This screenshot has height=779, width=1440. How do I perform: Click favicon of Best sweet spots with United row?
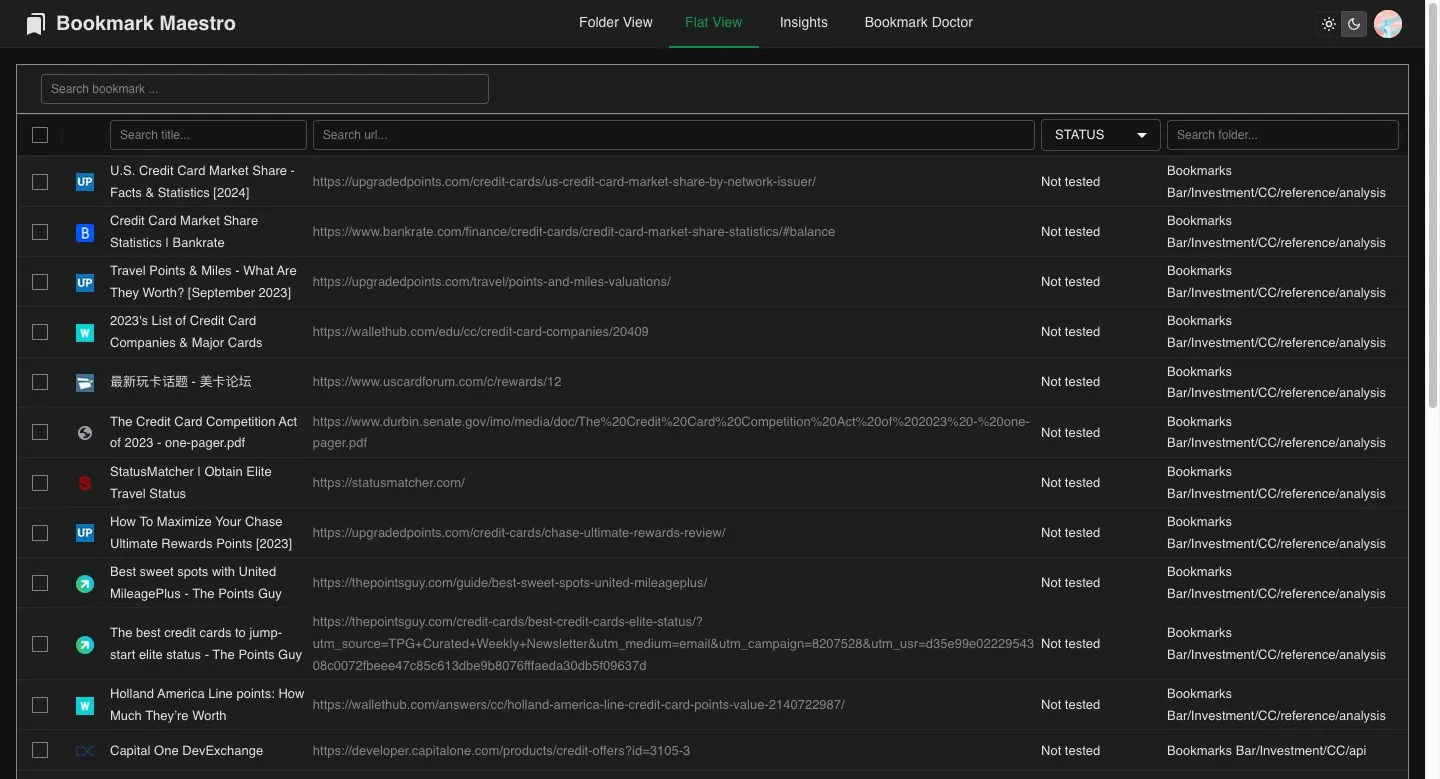click(85, 583)
